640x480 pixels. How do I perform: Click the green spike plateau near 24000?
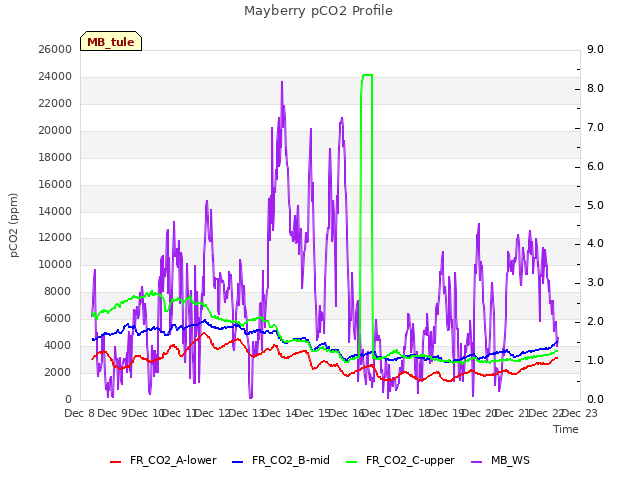tap(367, 75)
